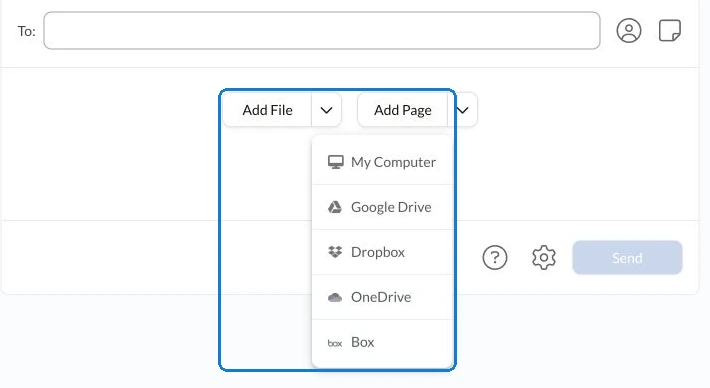This screenshot has width=710, height=388.
Task: Select OneDrive as file source
Action: 383,297
